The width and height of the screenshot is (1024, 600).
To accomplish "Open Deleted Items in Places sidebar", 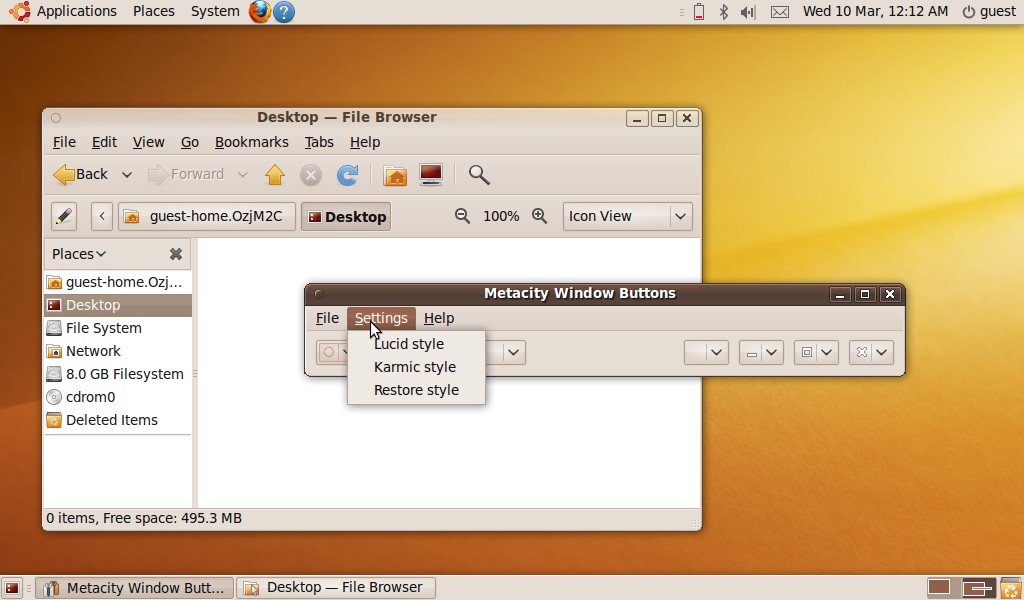I will [118, 420].
